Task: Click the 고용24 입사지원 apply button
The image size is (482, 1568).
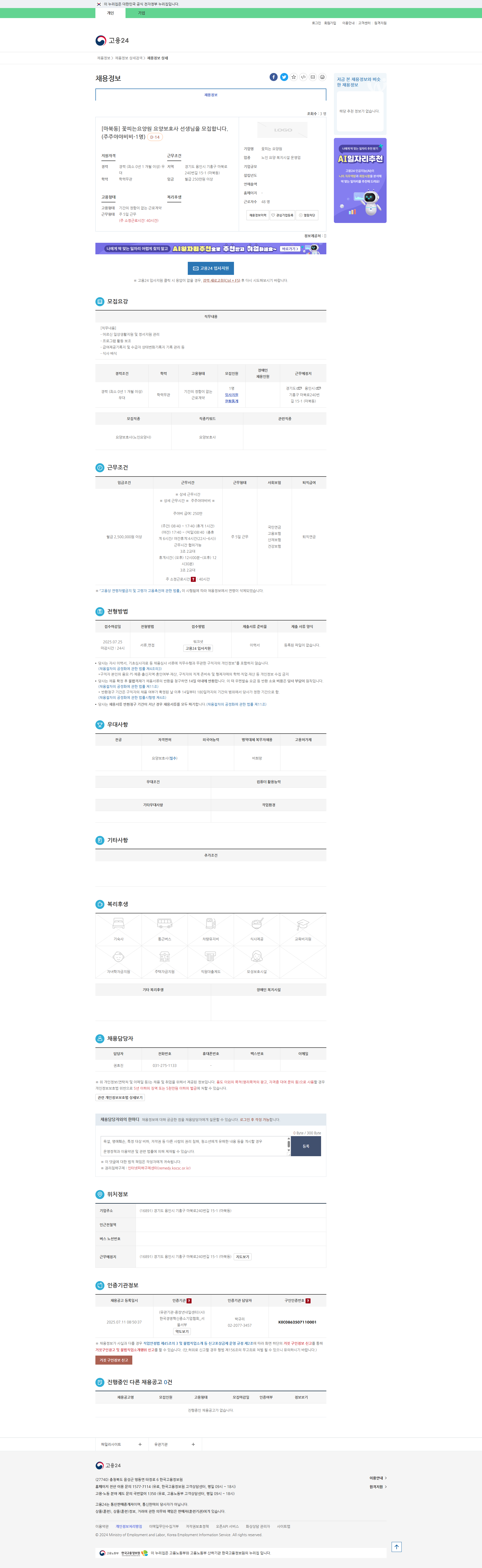Action: coord(211,268)
